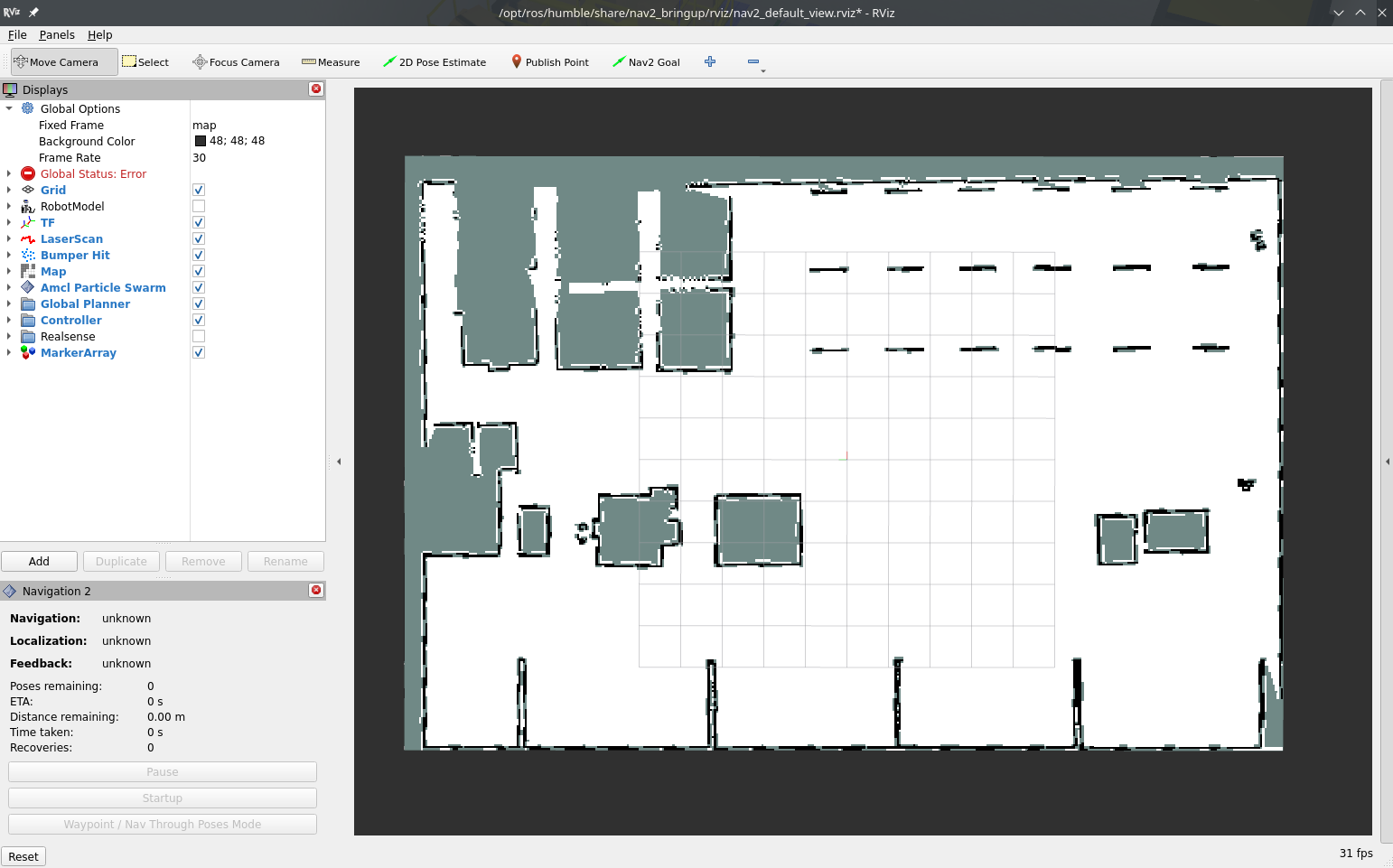
Task: Close the Displays panel
Action: [316, 89]
